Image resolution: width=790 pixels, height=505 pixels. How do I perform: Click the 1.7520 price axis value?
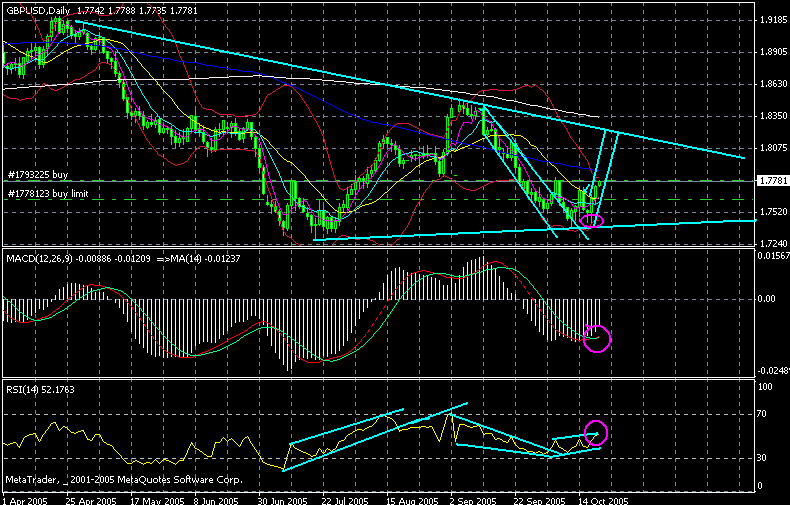click(x=773, y=212)
